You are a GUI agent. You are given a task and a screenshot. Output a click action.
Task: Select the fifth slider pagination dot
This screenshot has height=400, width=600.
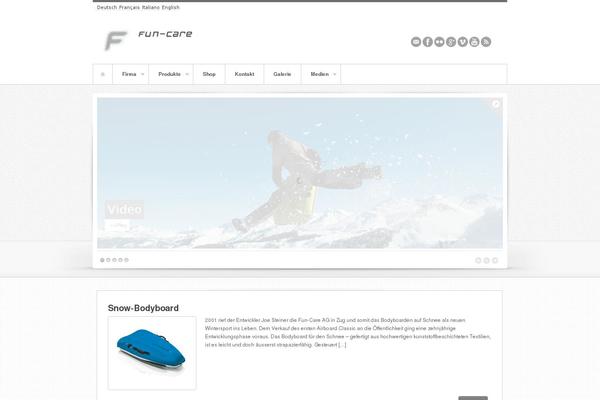coord(127,260)
